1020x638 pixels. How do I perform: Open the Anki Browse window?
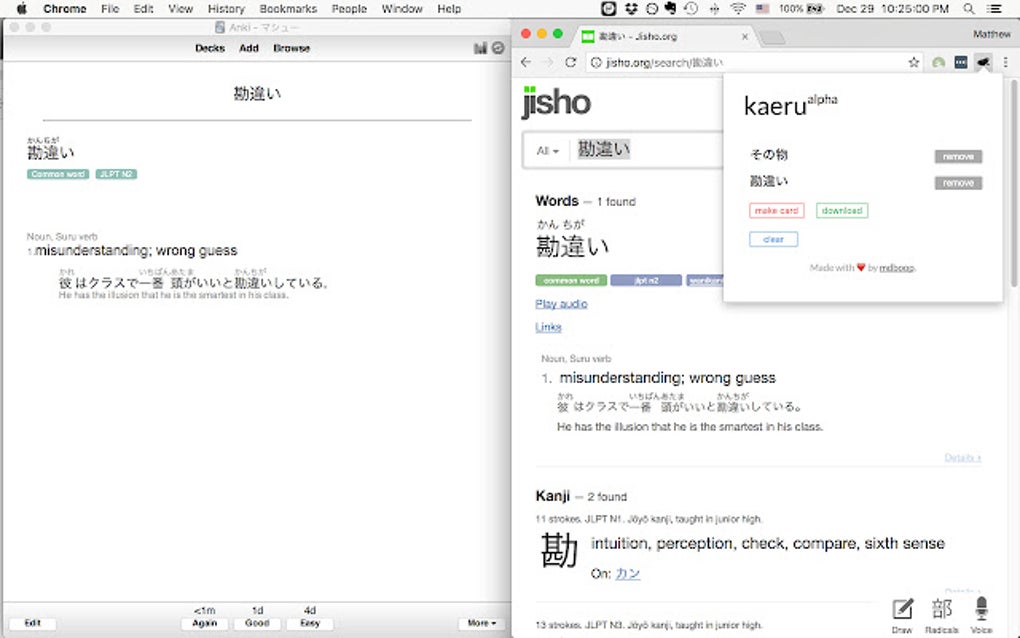pyautogui.click(x=291, y=47)
